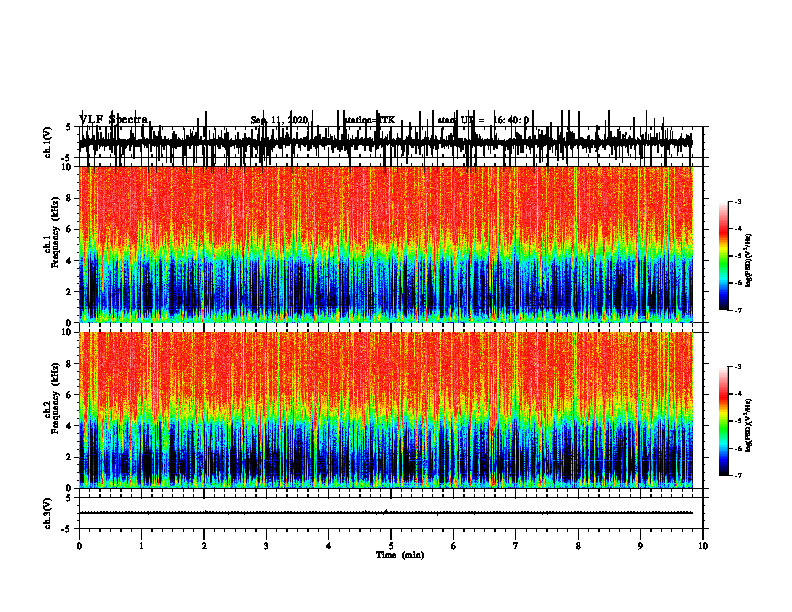Click the '-7' tick on ch.2 colorbar

(x=737, y=475)
